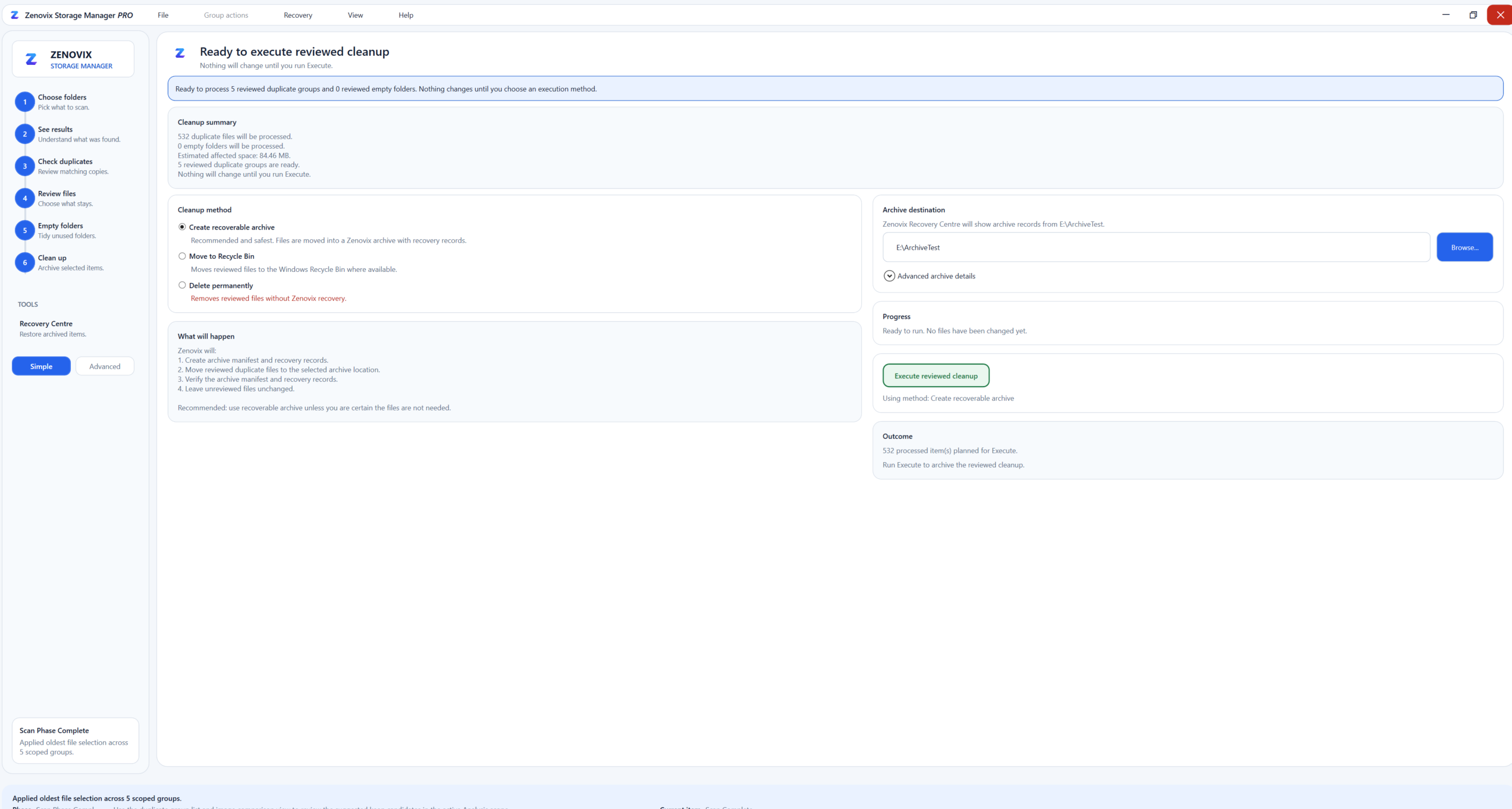1512x809 pixels.
Task: Select Create recoverable archive radio option
Action: (182, 227)
